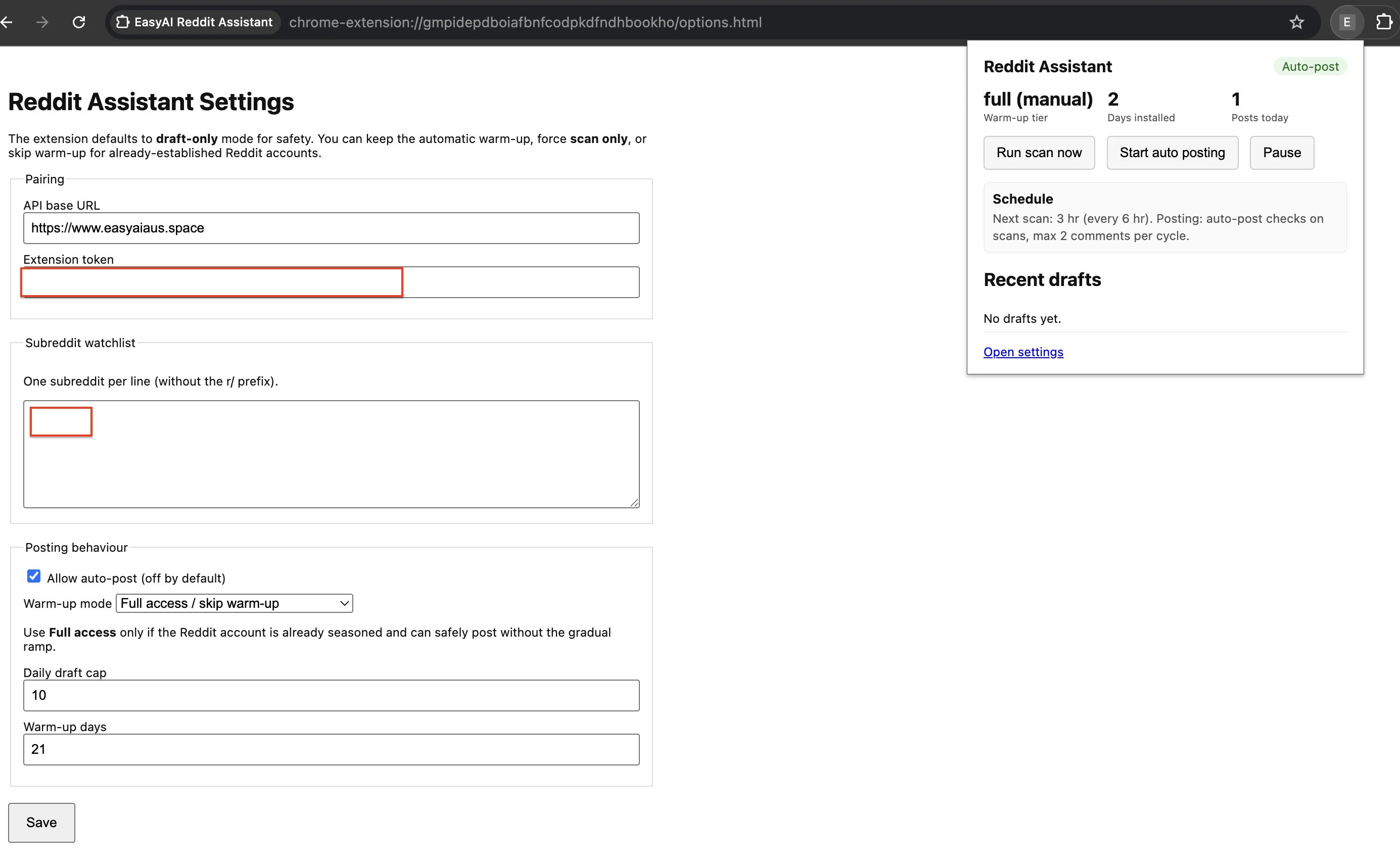Click inside the subreddit watchlist textarea
Image resolution: width=1400 pixels, height=863 pixels.
[331, 454]
